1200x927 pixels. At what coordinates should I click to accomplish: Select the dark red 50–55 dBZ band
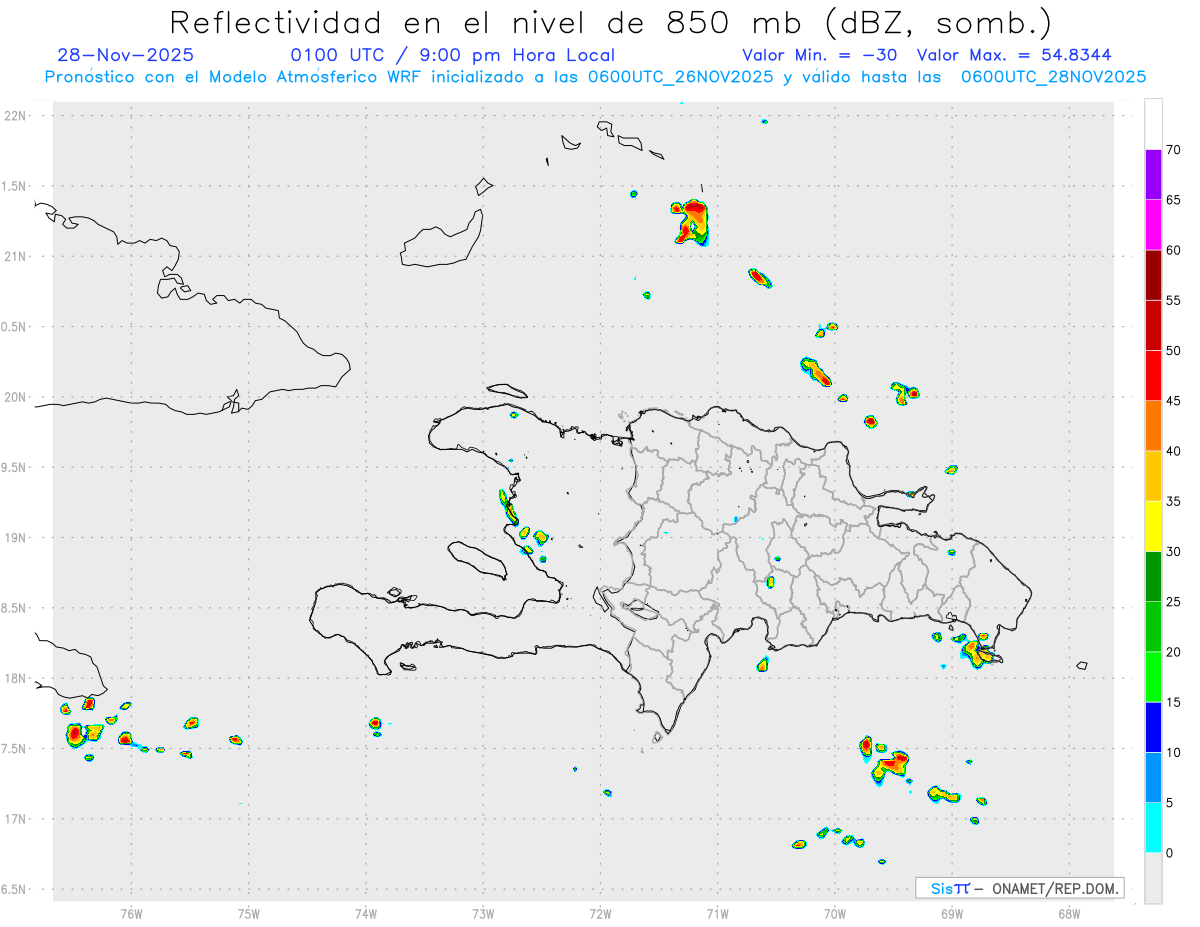coord(1153,326)
